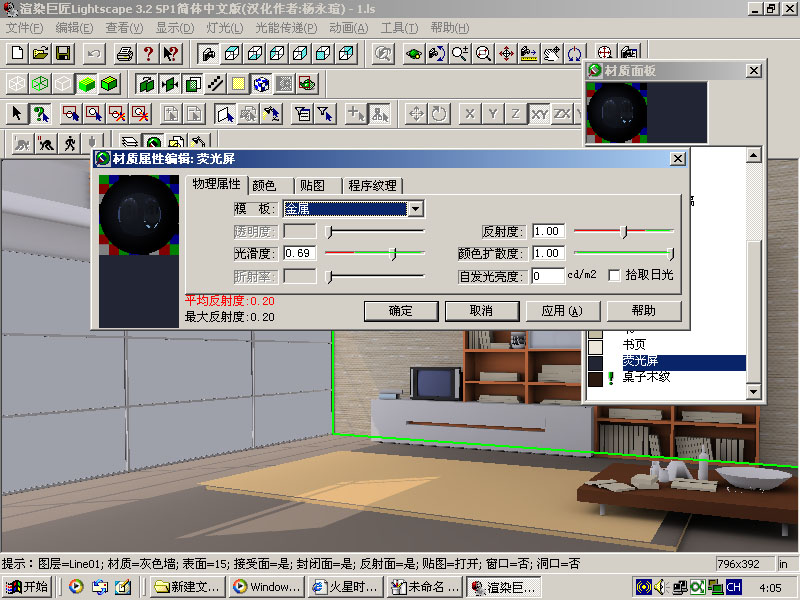The height and width of the screenshot is (600, 800).
Task: Click the Open file folder icon
Action: click(x=40, y=53)
